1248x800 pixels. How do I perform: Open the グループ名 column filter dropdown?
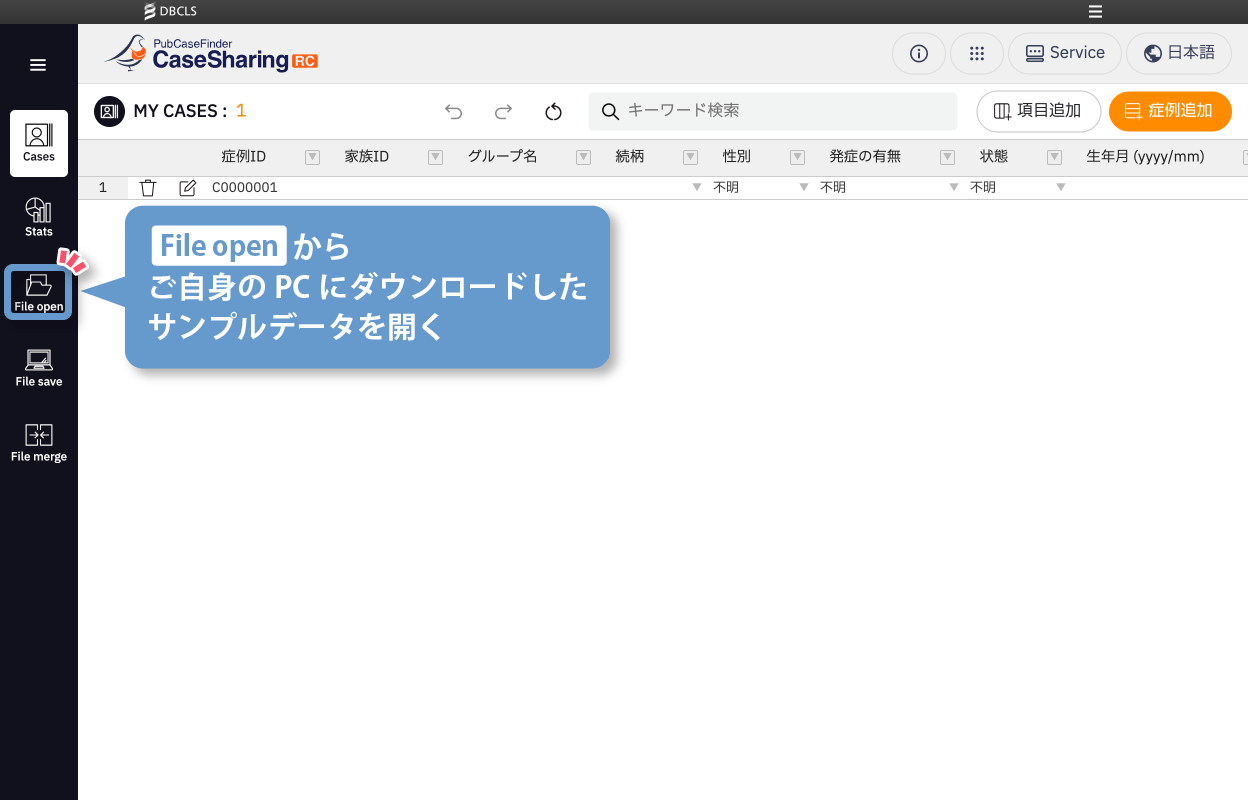pos(583,157)
